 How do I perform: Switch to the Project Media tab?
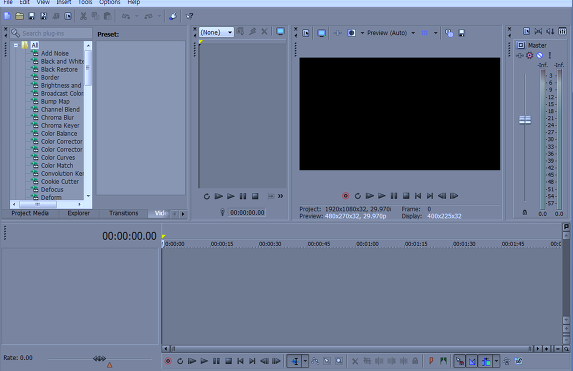pos(30,213)
